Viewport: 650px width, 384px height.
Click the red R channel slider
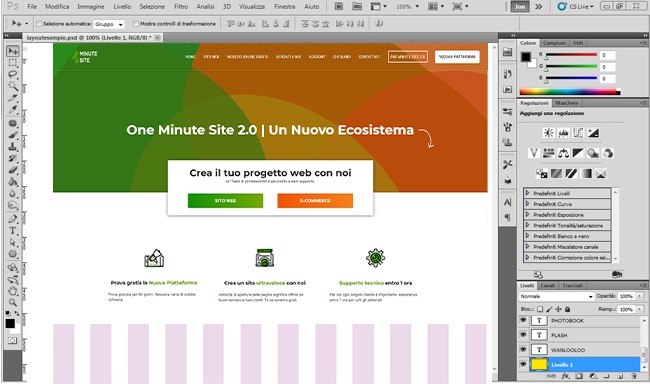[x=571, y=55]
